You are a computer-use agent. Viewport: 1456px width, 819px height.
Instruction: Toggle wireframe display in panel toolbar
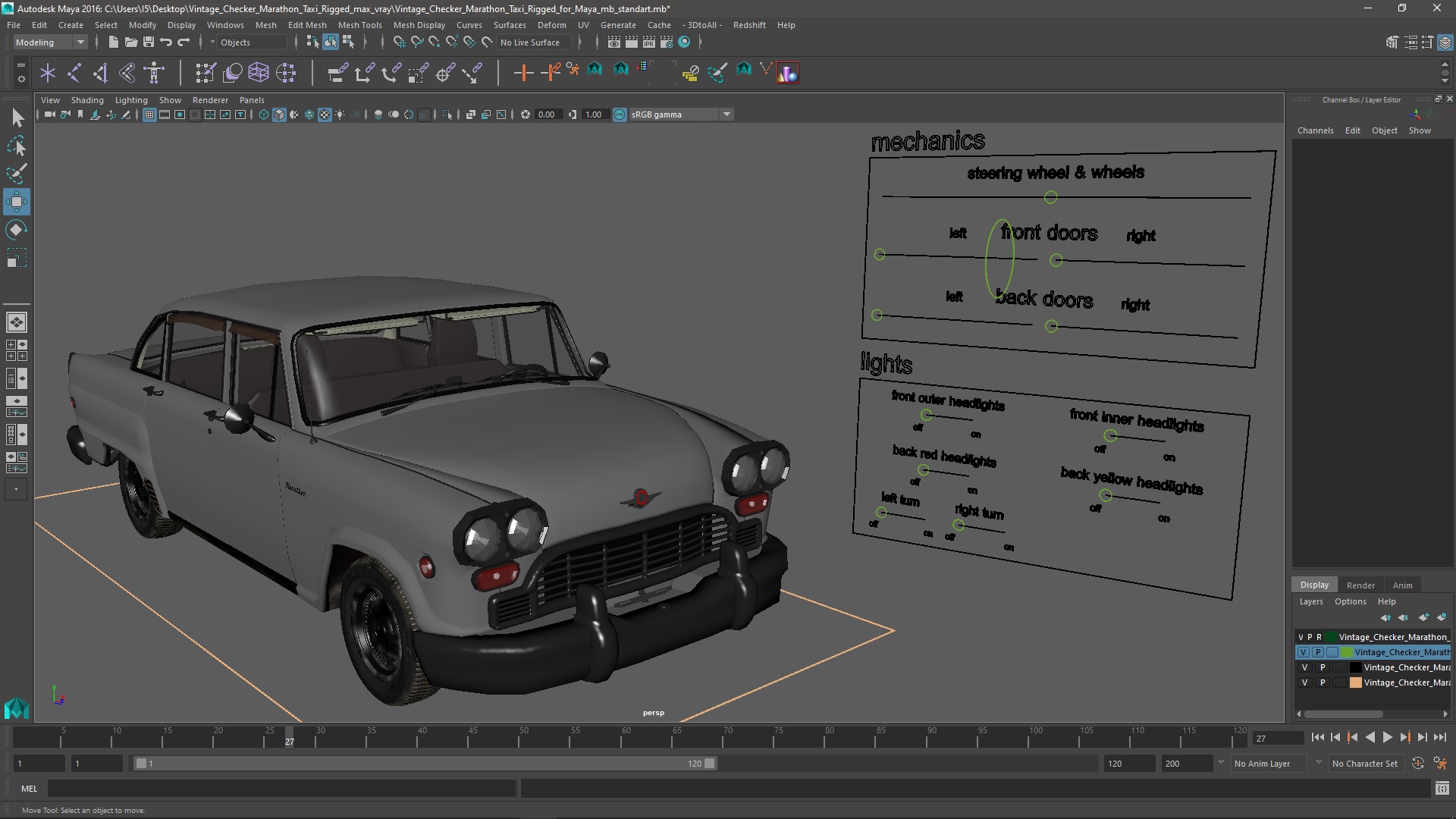point(263,115)
